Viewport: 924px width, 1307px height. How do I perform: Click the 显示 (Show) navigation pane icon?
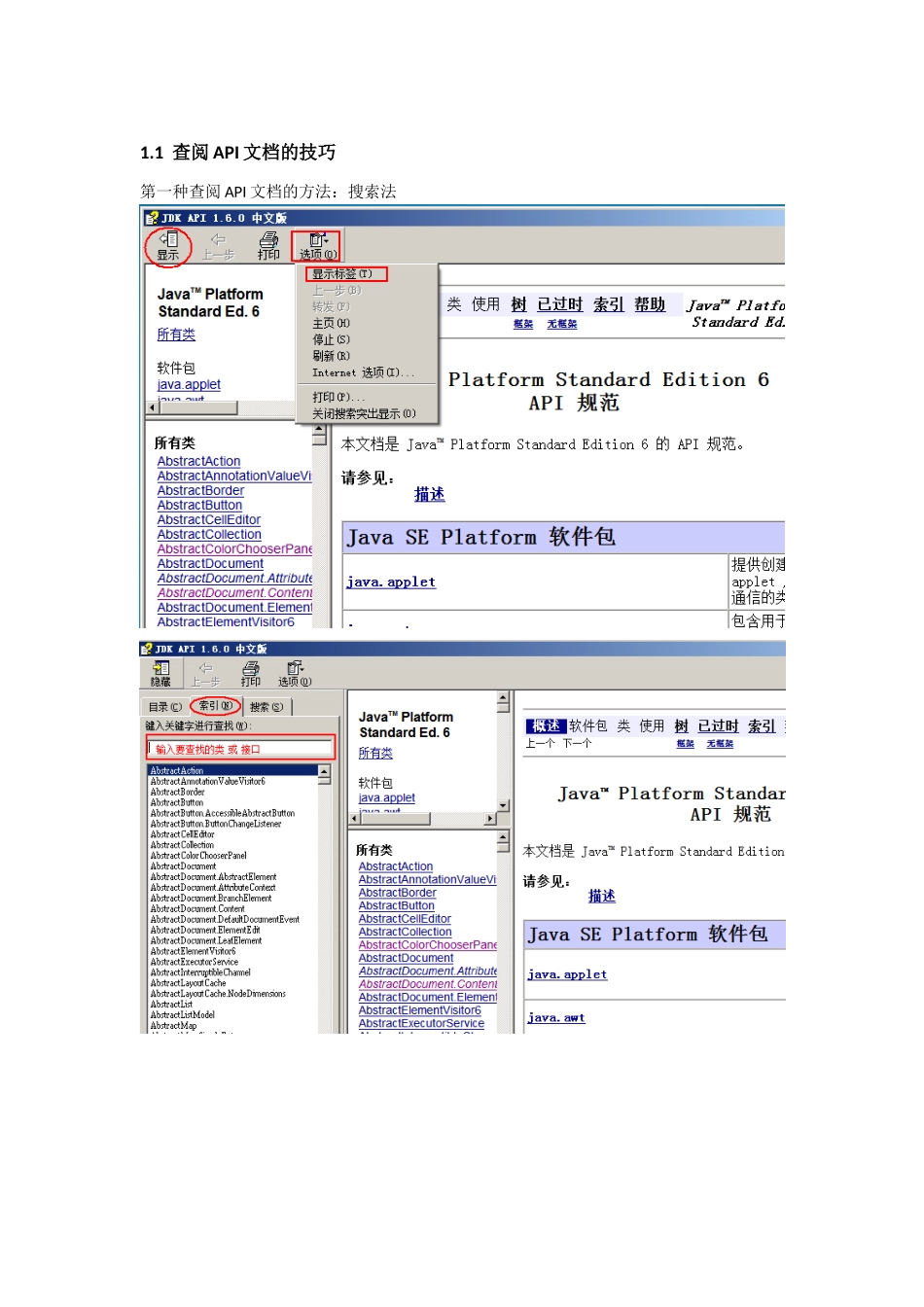tap(167, 244)
